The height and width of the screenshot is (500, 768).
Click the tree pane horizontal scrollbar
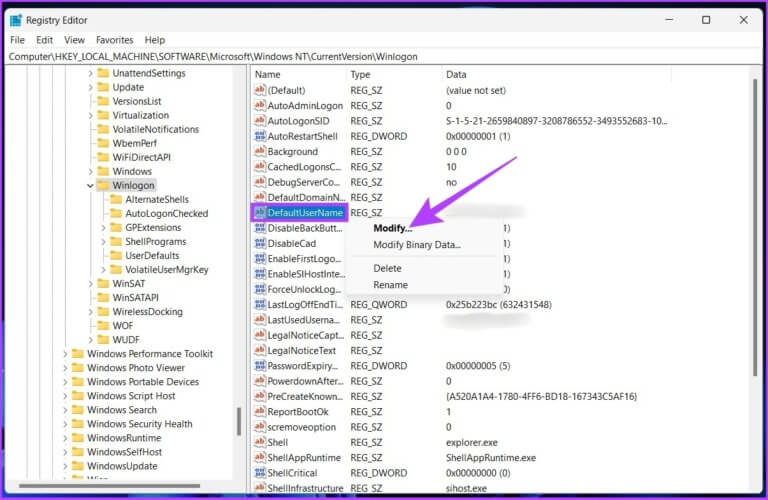(110, 486)
